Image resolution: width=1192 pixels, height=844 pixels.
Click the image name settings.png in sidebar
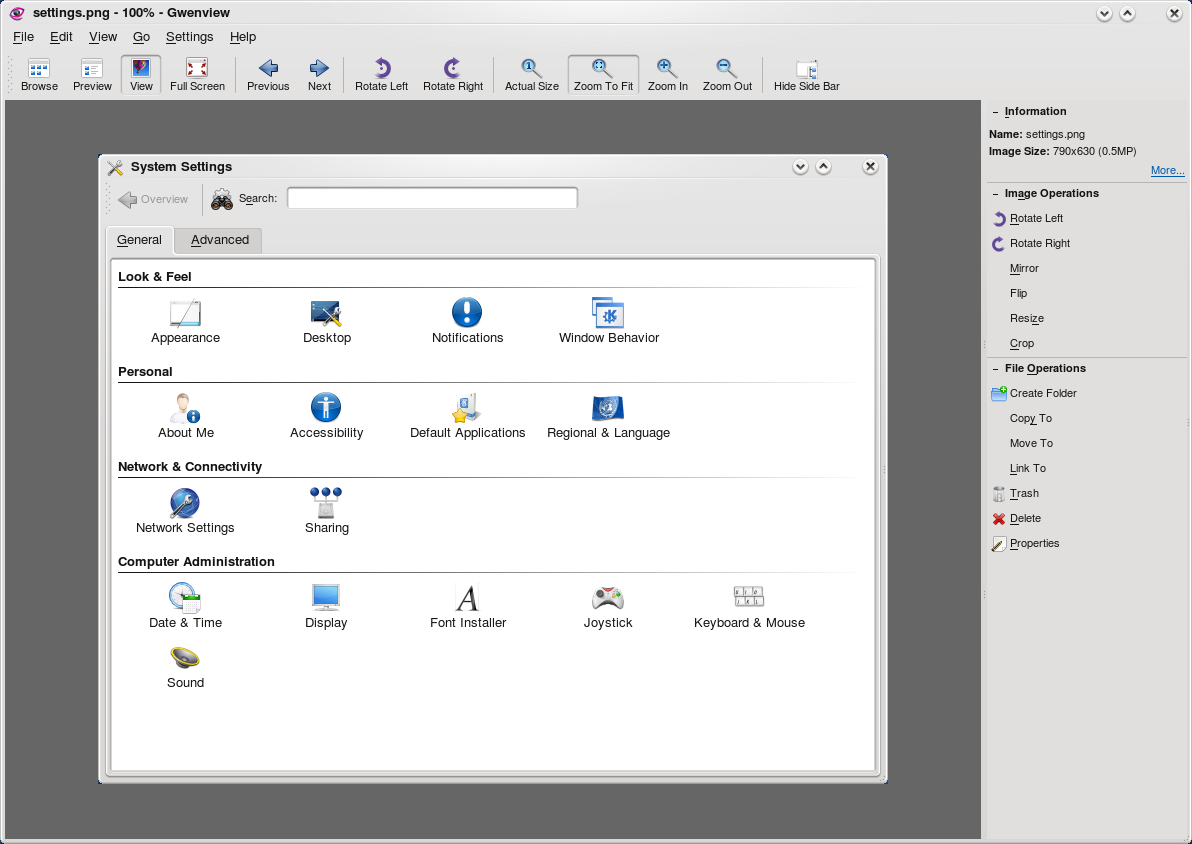tap(1054, 135)
